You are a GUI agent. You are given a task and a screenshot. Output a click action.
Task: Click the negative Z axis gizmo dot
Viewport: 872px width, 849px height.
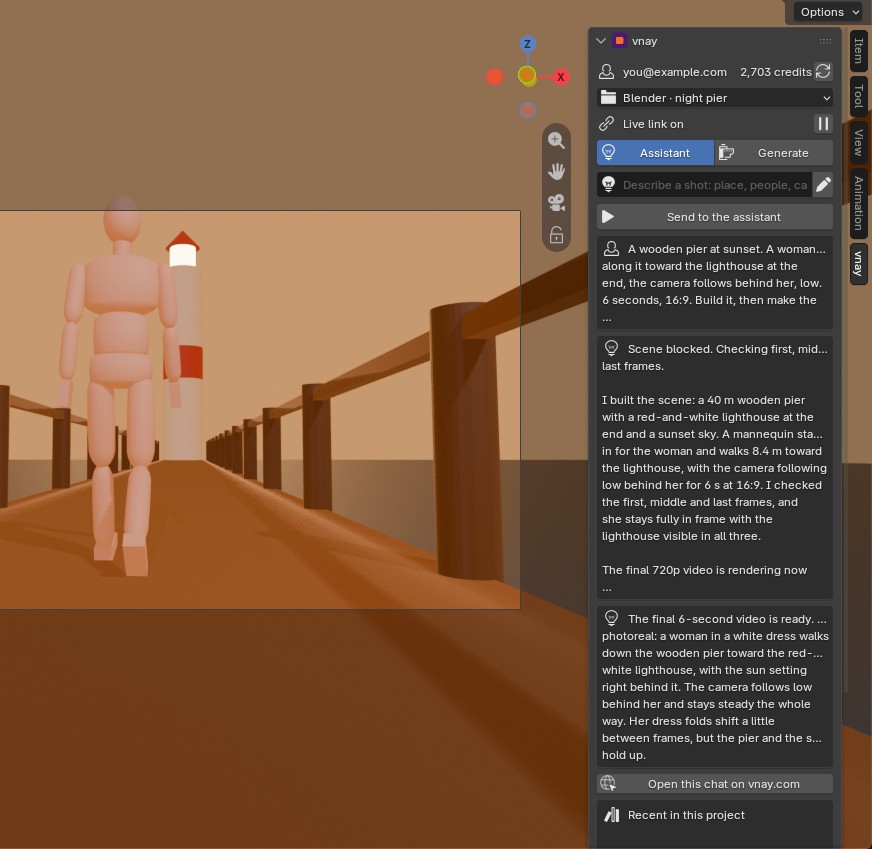(x=528, y=110)
